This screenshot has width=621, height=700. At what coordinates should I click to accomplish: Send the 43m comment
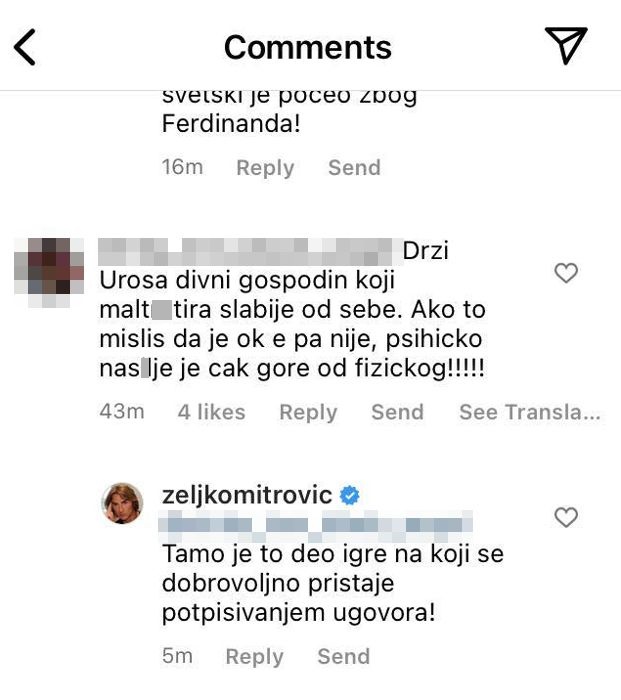(397, 412)
